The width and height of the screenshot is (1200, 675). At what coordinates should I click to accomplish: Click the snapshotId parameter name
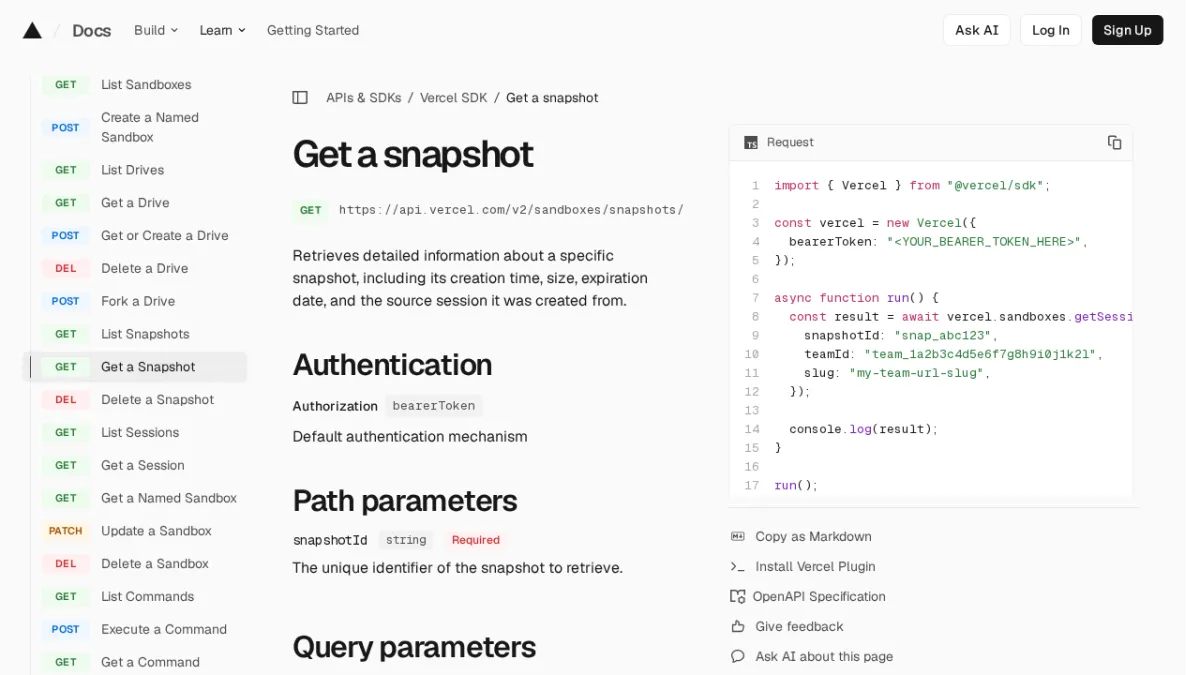[330, 540]
